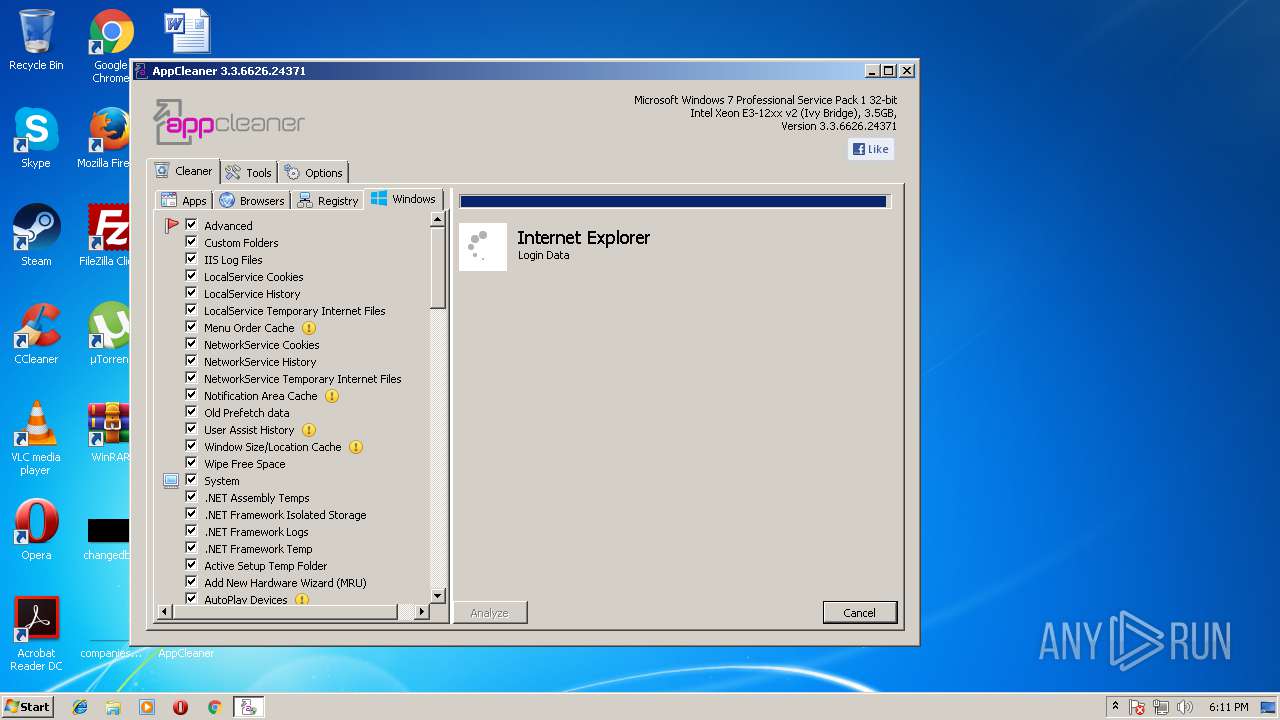Click the red flag Advanced category icon
Image resolution: width=1280 pixels, height=720 pixels.
point(171,226)
